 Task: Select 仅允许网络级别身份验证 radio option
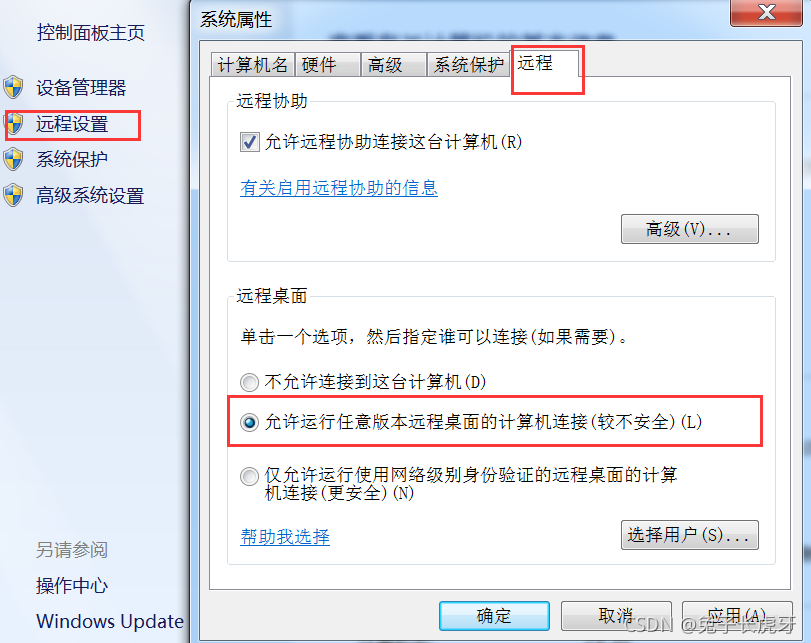(x=249, y=476)
